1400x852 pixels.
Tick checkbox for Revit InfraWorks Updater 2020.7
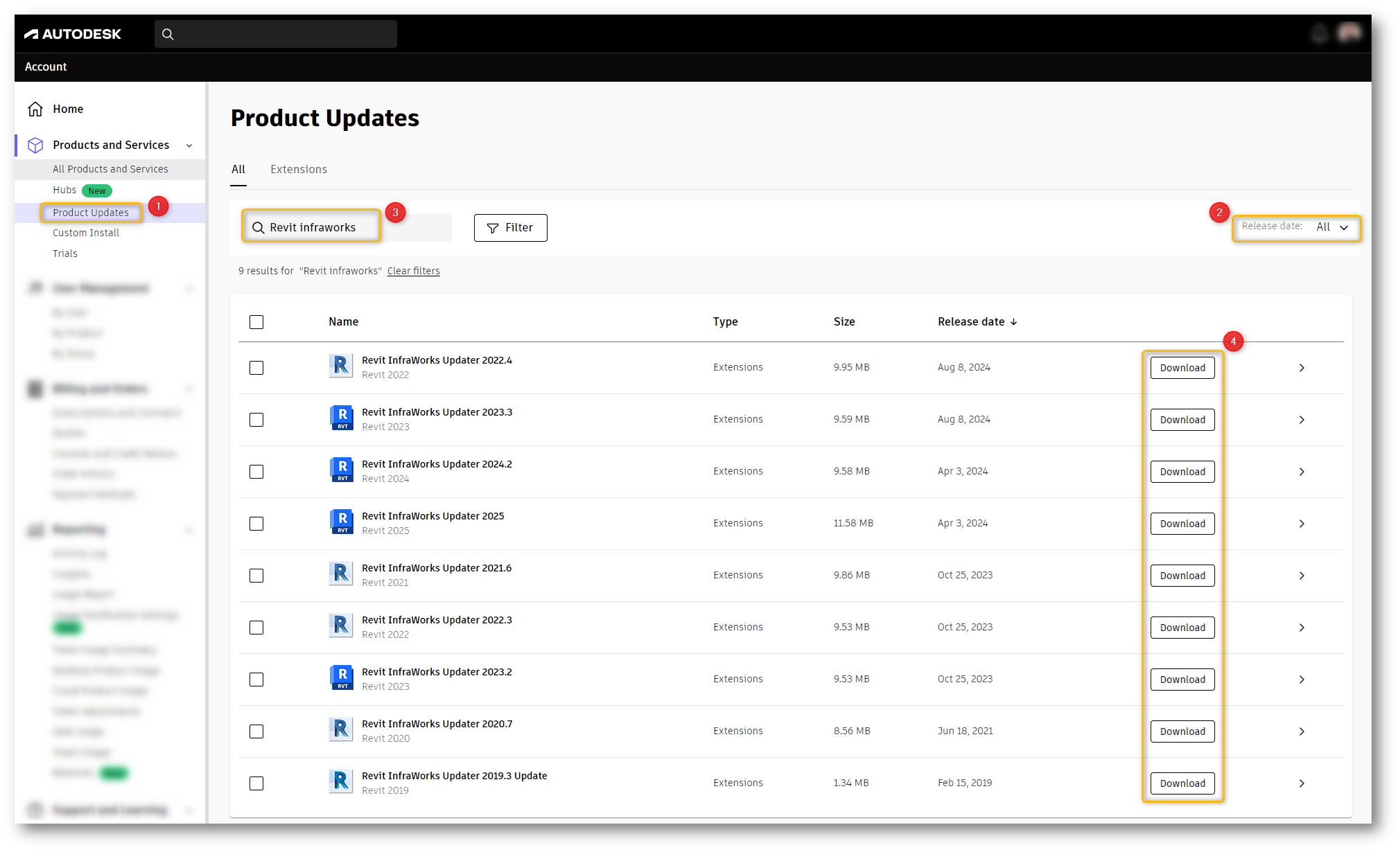tap(256, 731)
